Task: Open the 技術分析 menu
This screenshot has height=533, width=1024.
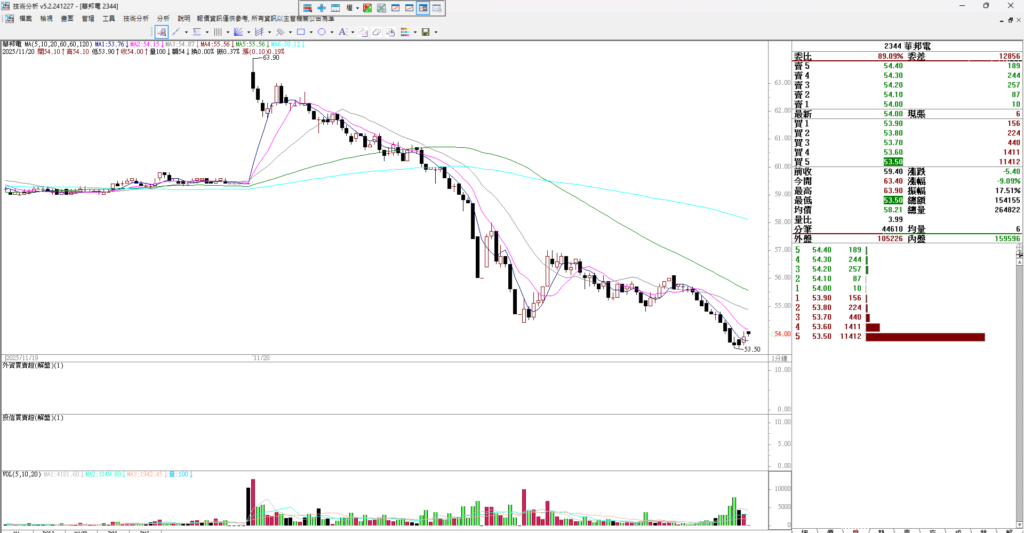Action: 136,19
